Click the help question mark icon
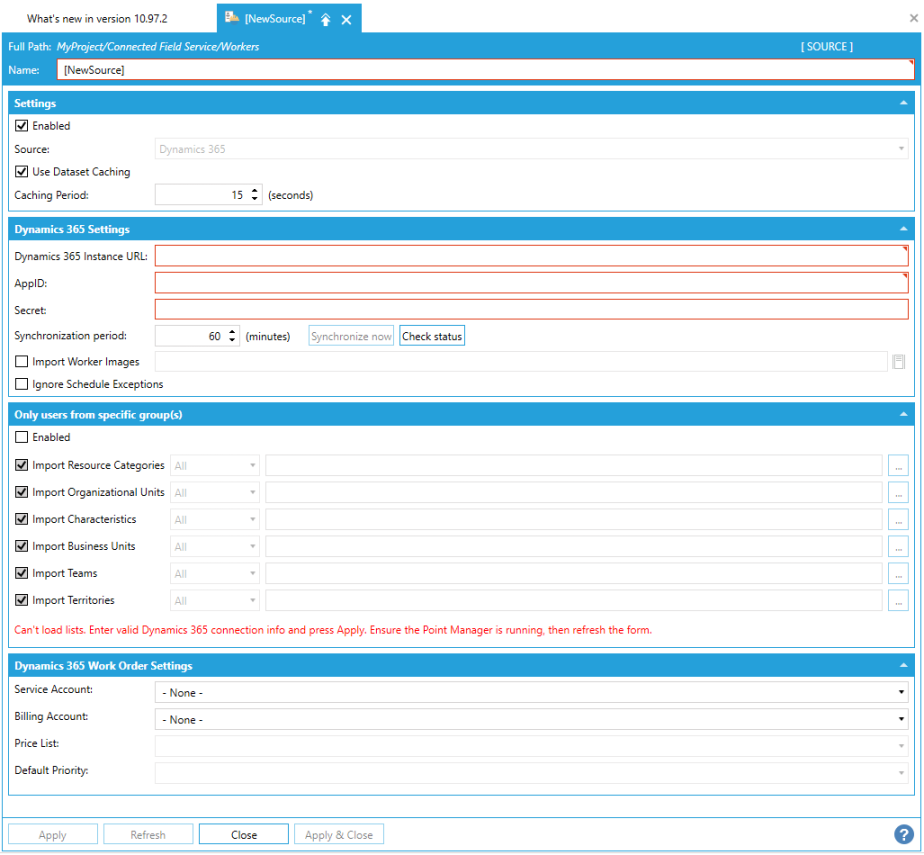 (903, 835)
